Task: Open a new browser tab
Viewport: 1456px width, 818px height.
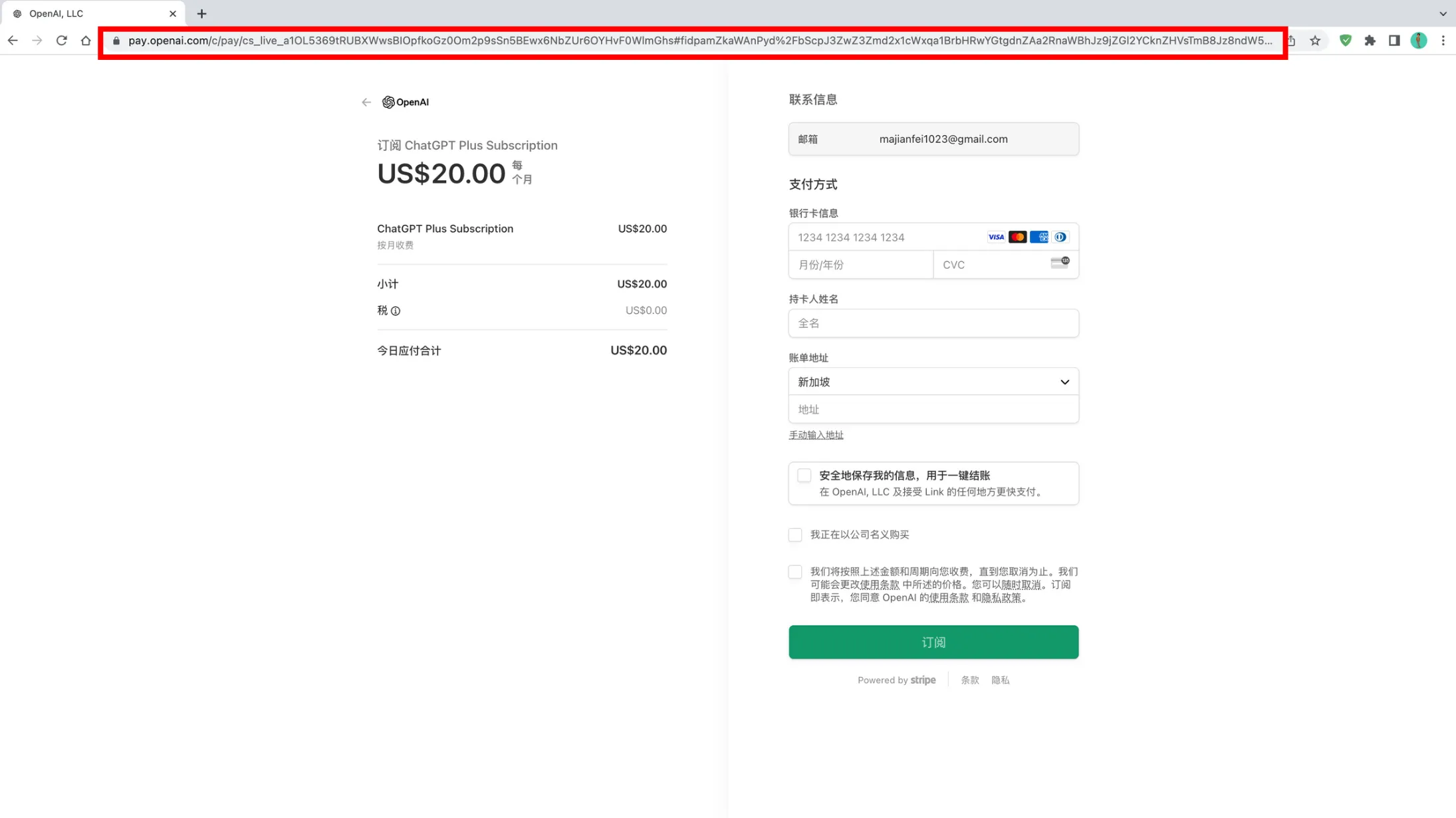Action: pyautogui.click(x=202, y=13)
